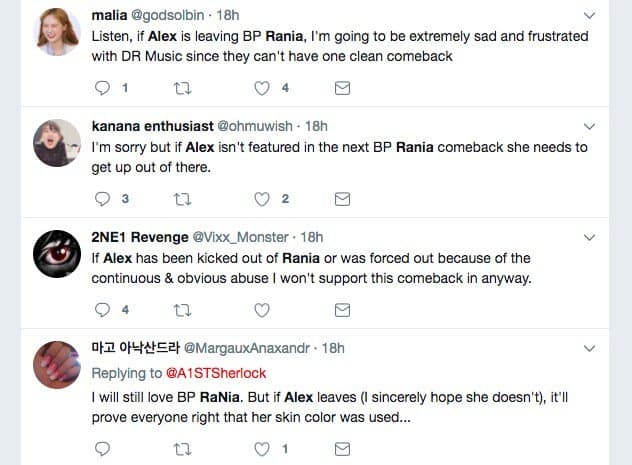This screenshot has width=632, height=465.
Task: Open more options on malia's tweet
Action: (x=589, y=16)
